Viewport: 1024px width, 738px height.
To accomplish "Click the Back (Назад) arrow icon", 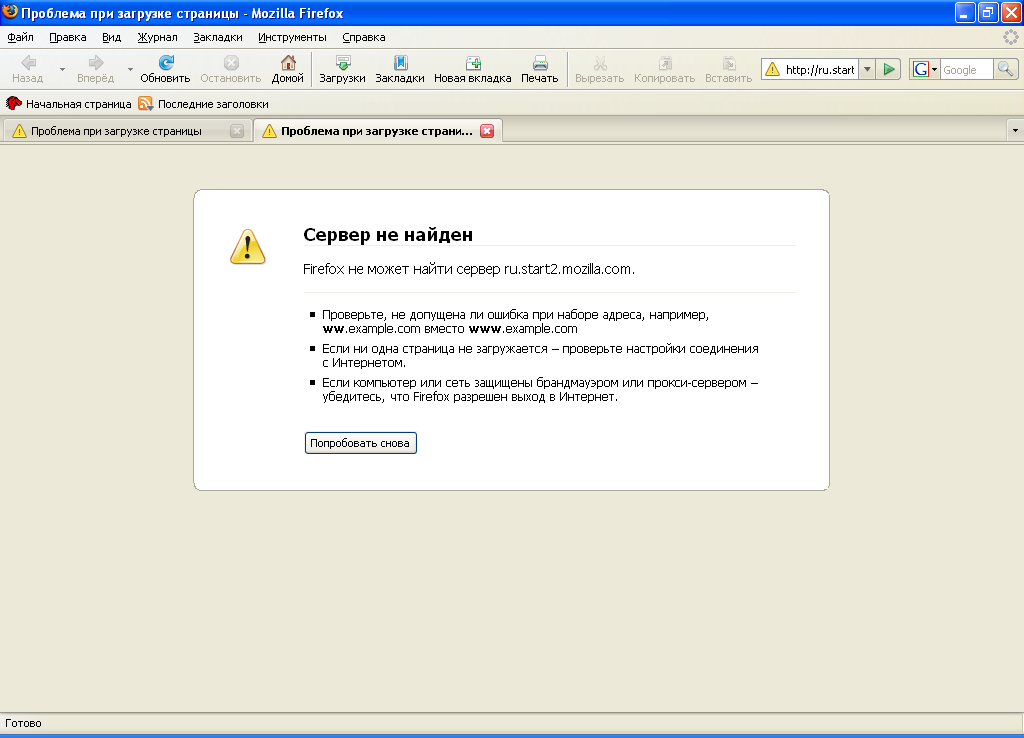I will click(x=28, y=63).
